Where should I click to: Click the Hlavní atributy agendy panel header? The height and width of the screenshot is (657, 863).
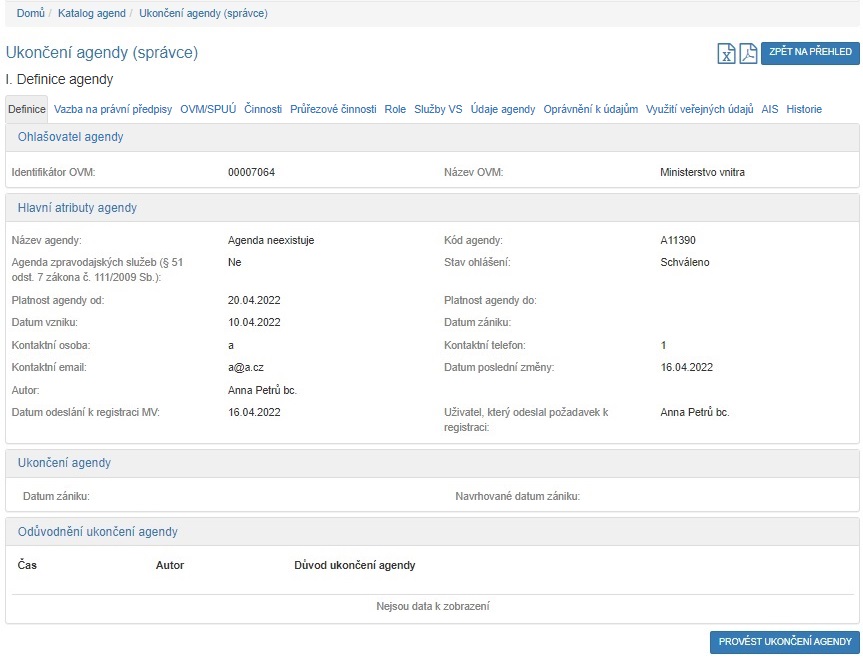coord(77,208)
